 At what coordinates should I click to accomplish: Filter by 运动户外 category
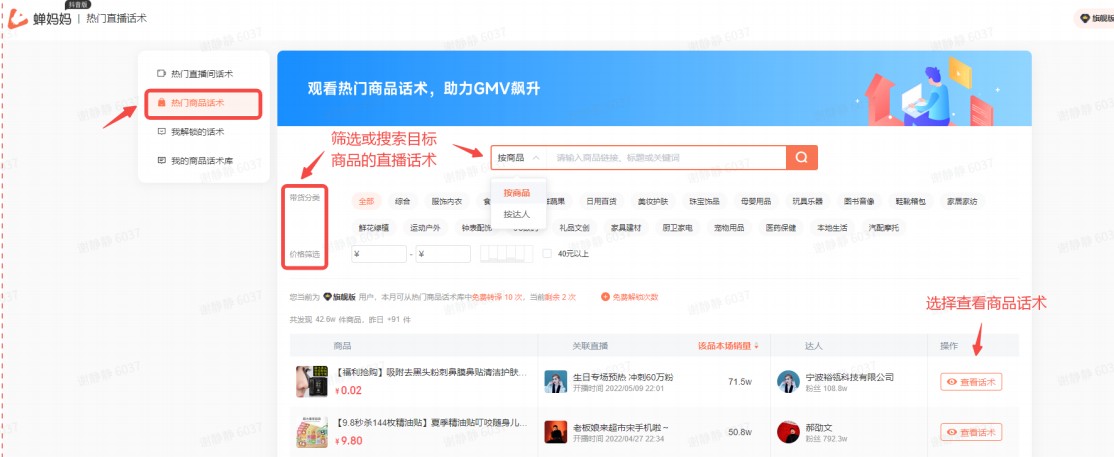point(426,228)
